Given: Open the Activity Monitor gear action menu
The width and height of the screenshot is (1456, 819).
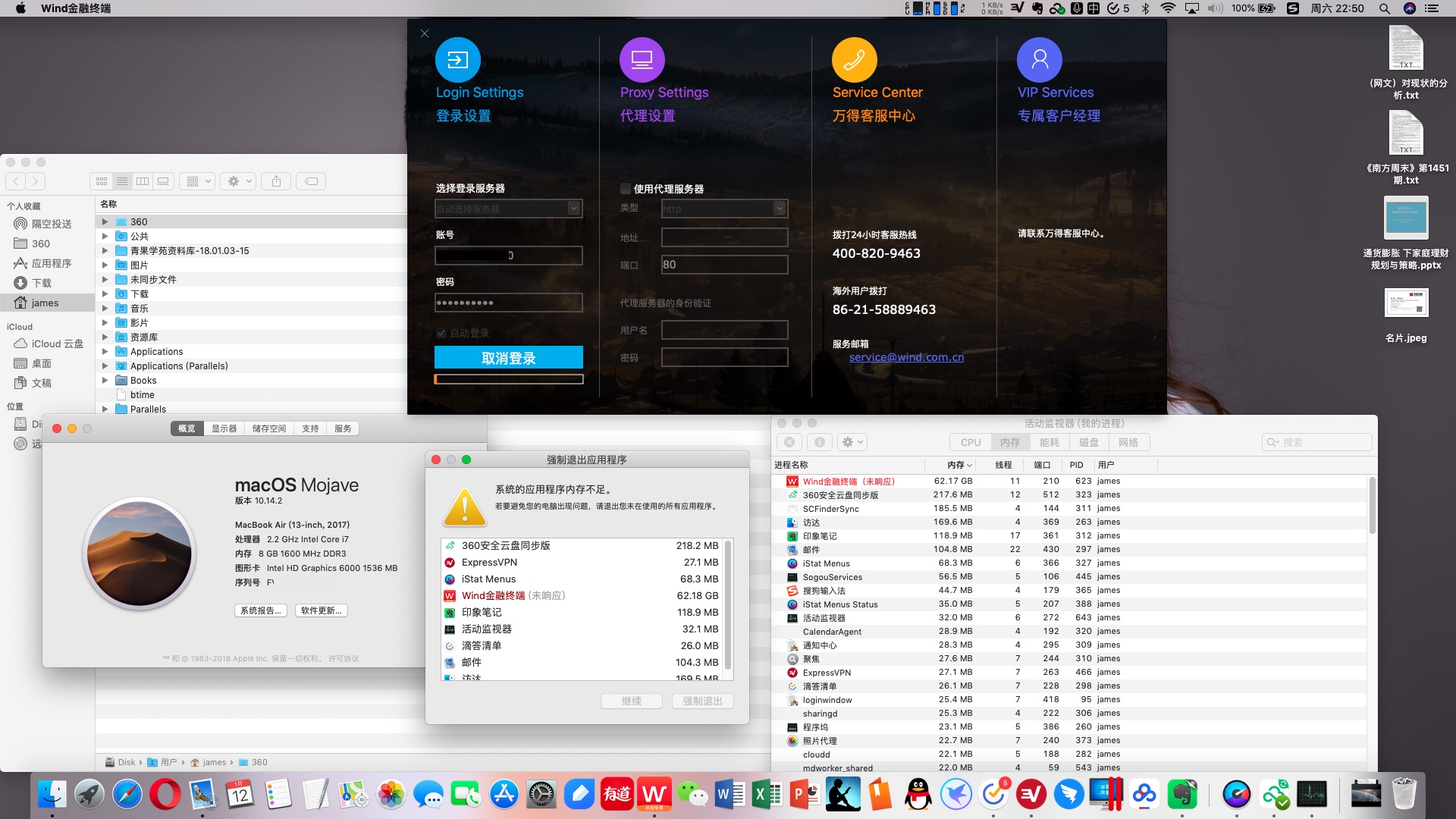Looking at the screenshot, I should tap(853, 442).
